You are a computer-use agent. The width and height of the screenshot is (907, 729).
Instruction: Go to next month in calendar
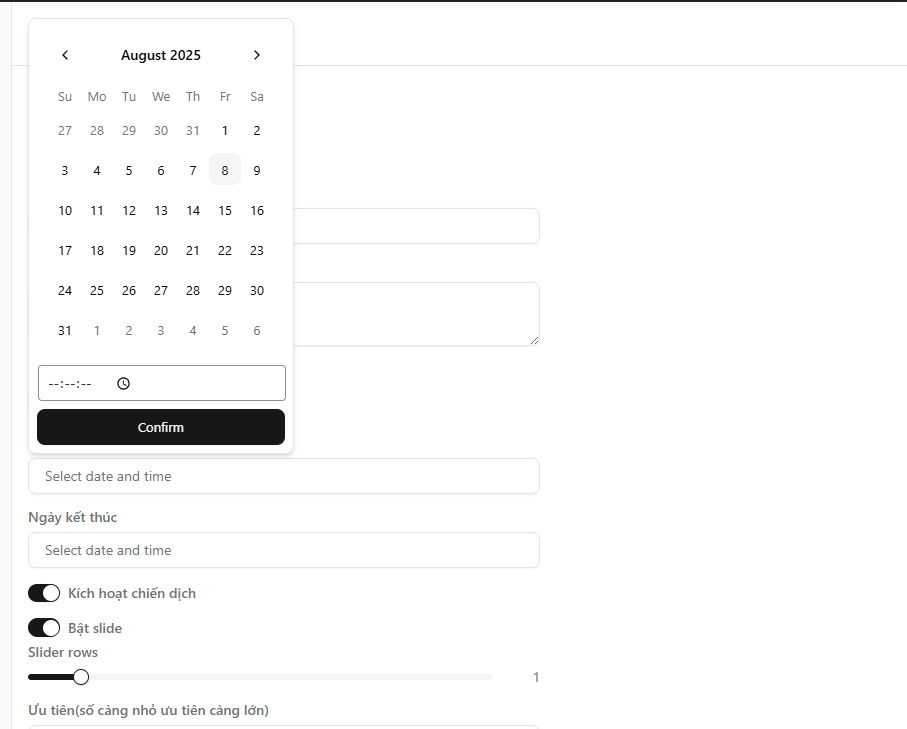(x=257, y=55)
